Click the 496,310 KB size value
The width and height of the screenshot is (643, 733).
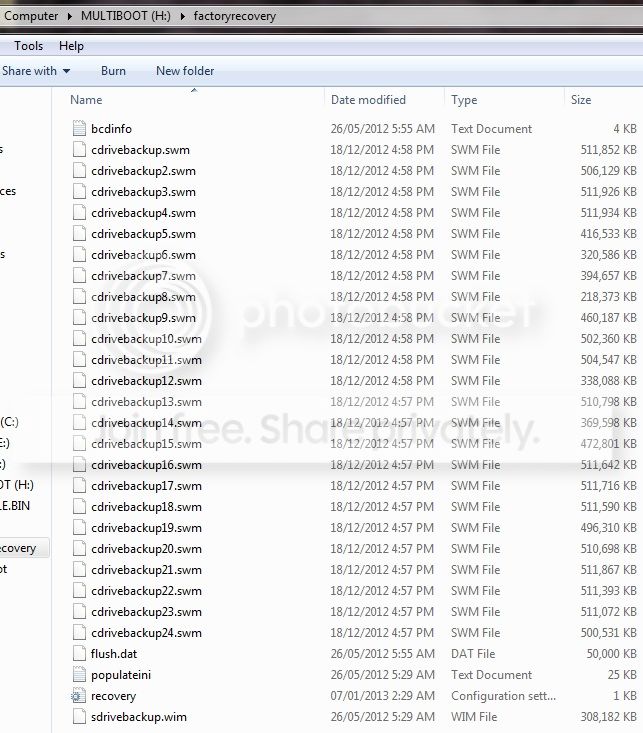click(x=608, y=528)
